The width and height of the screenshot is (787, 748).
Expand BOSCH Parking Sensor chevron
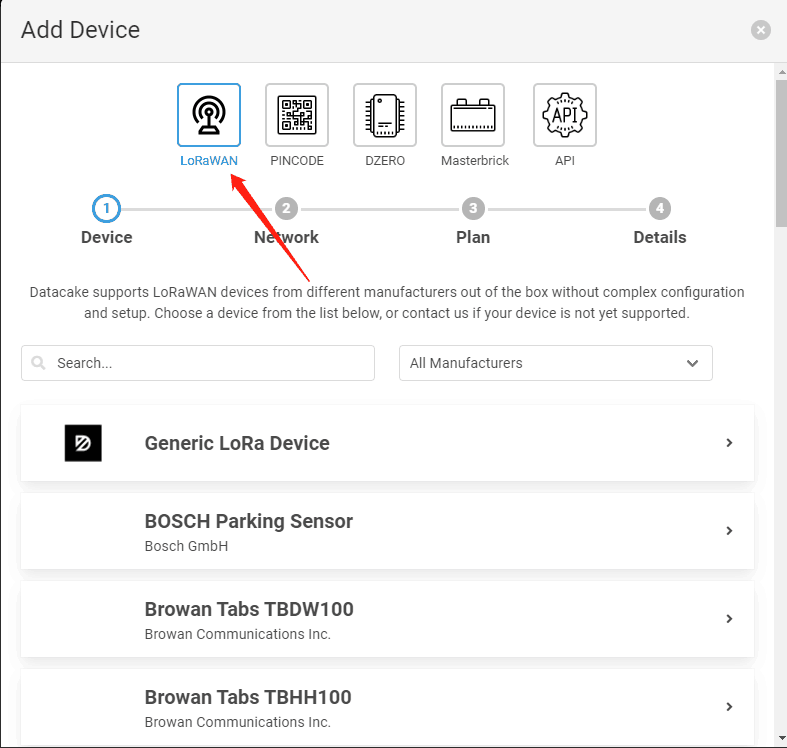729,531
